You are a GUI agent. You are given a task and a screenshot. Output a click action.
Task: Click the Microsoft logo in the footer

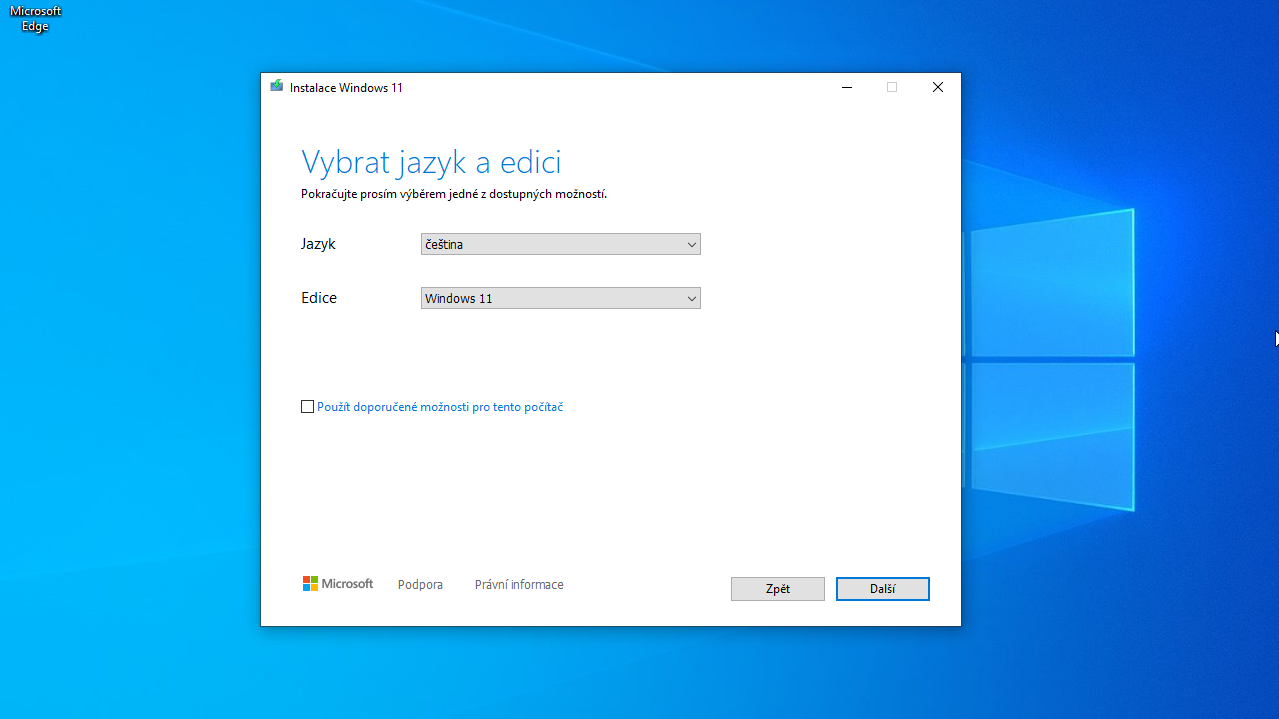pos(338,584)
